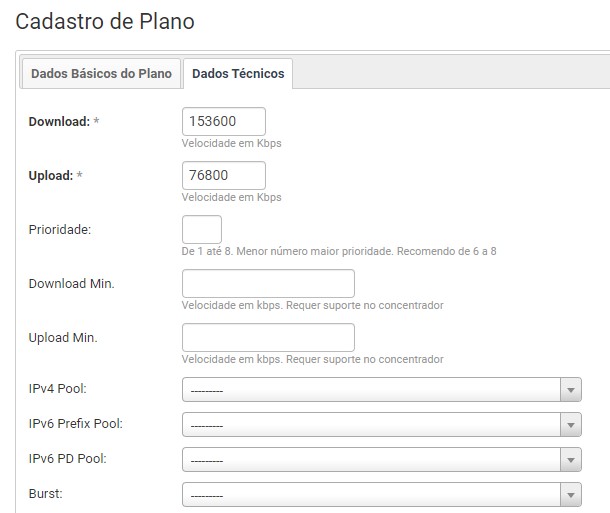Open the IPv4 Pool dropdown

[381, 390]
